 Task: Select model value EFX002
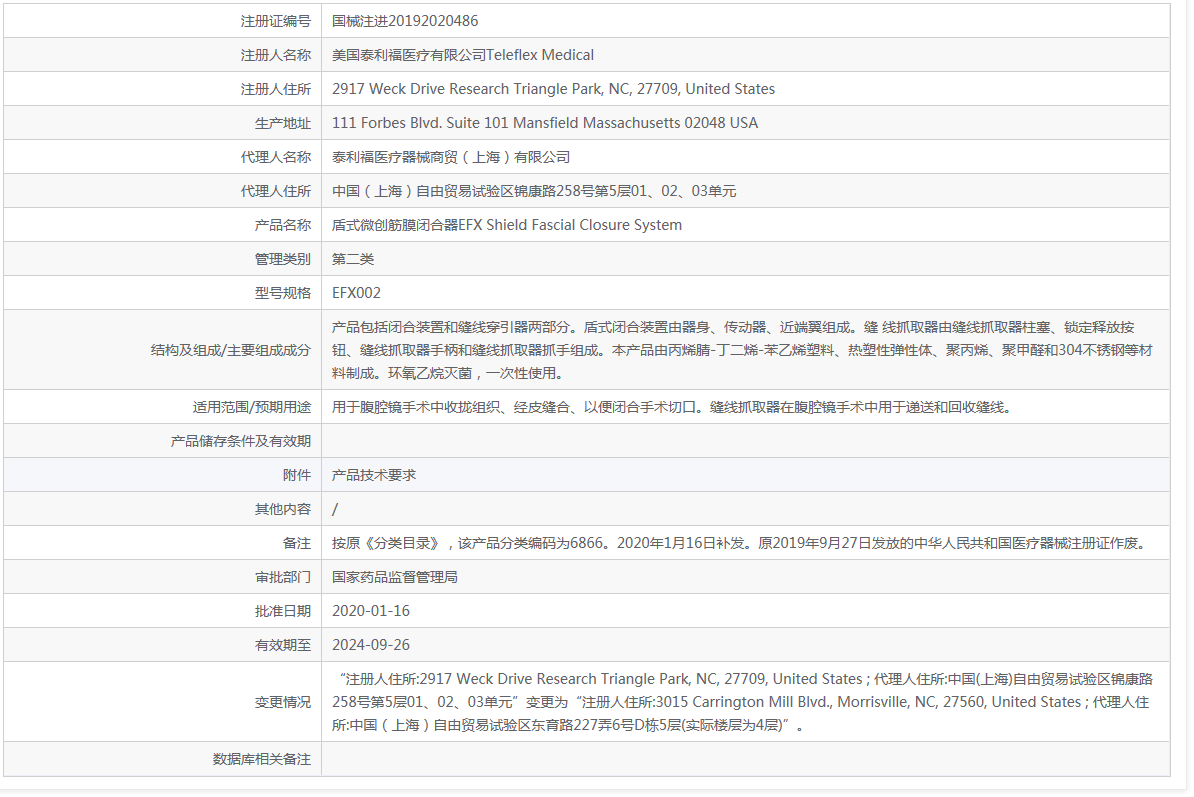pos(356,293)
